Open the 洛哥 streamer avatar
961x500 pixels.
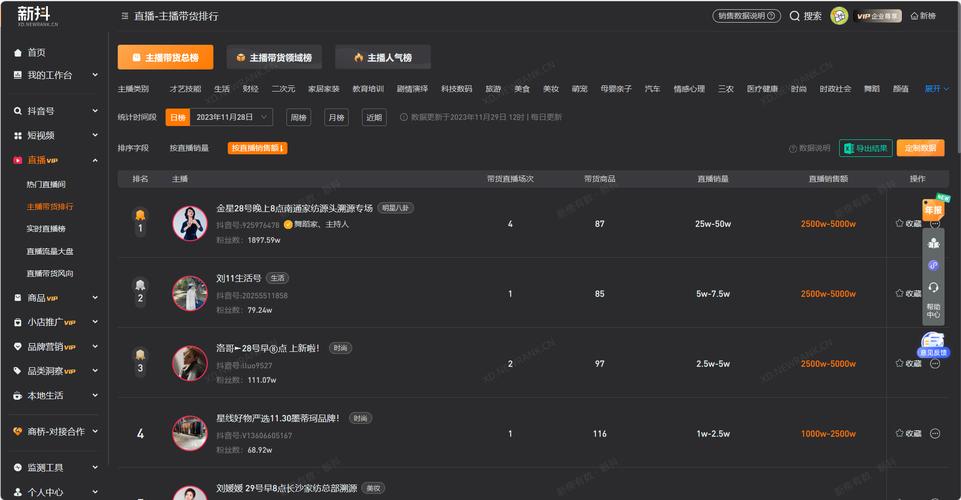pyautogui.click(x=190, y=363)
